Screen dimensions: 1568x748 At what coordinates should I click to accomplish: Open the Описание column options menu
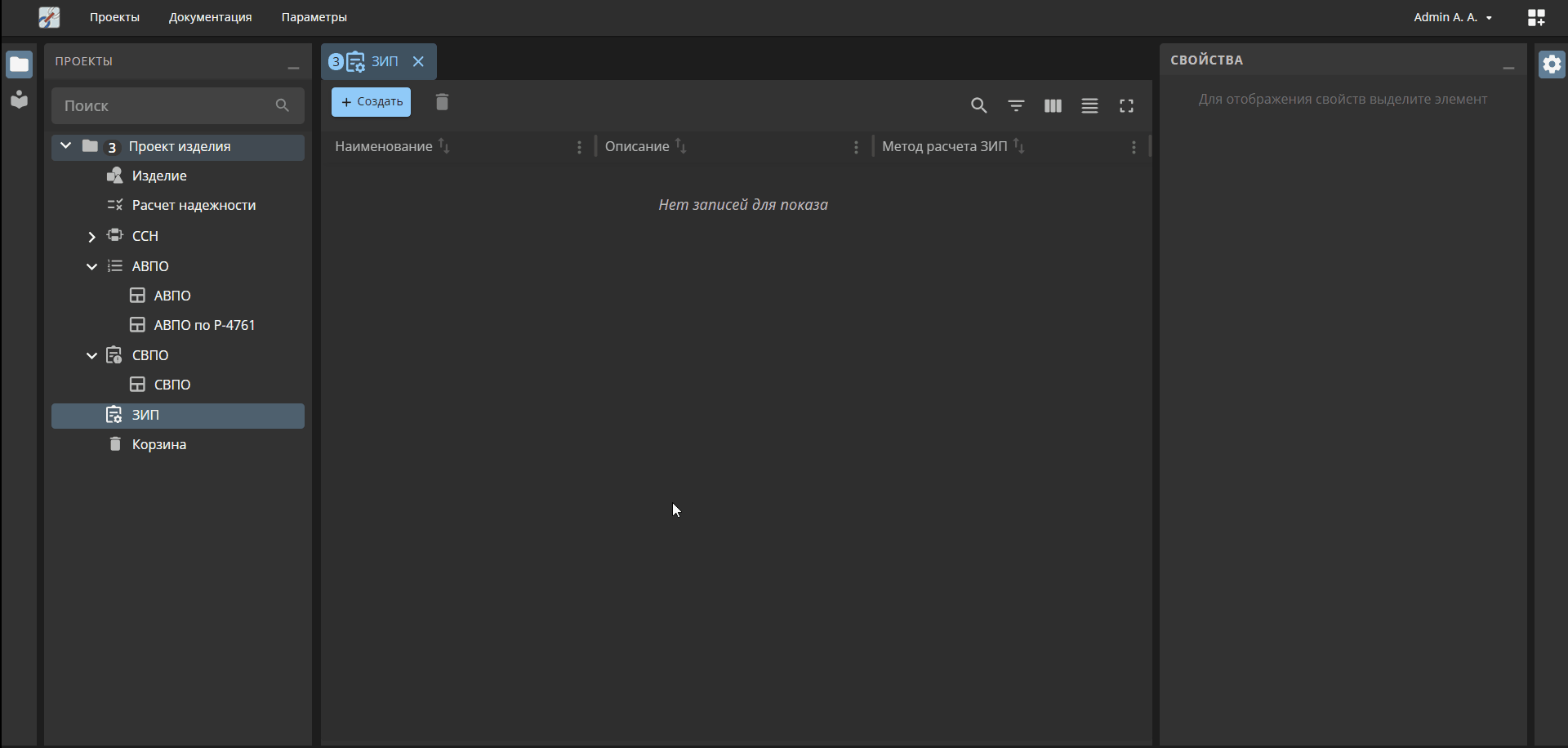856,147
